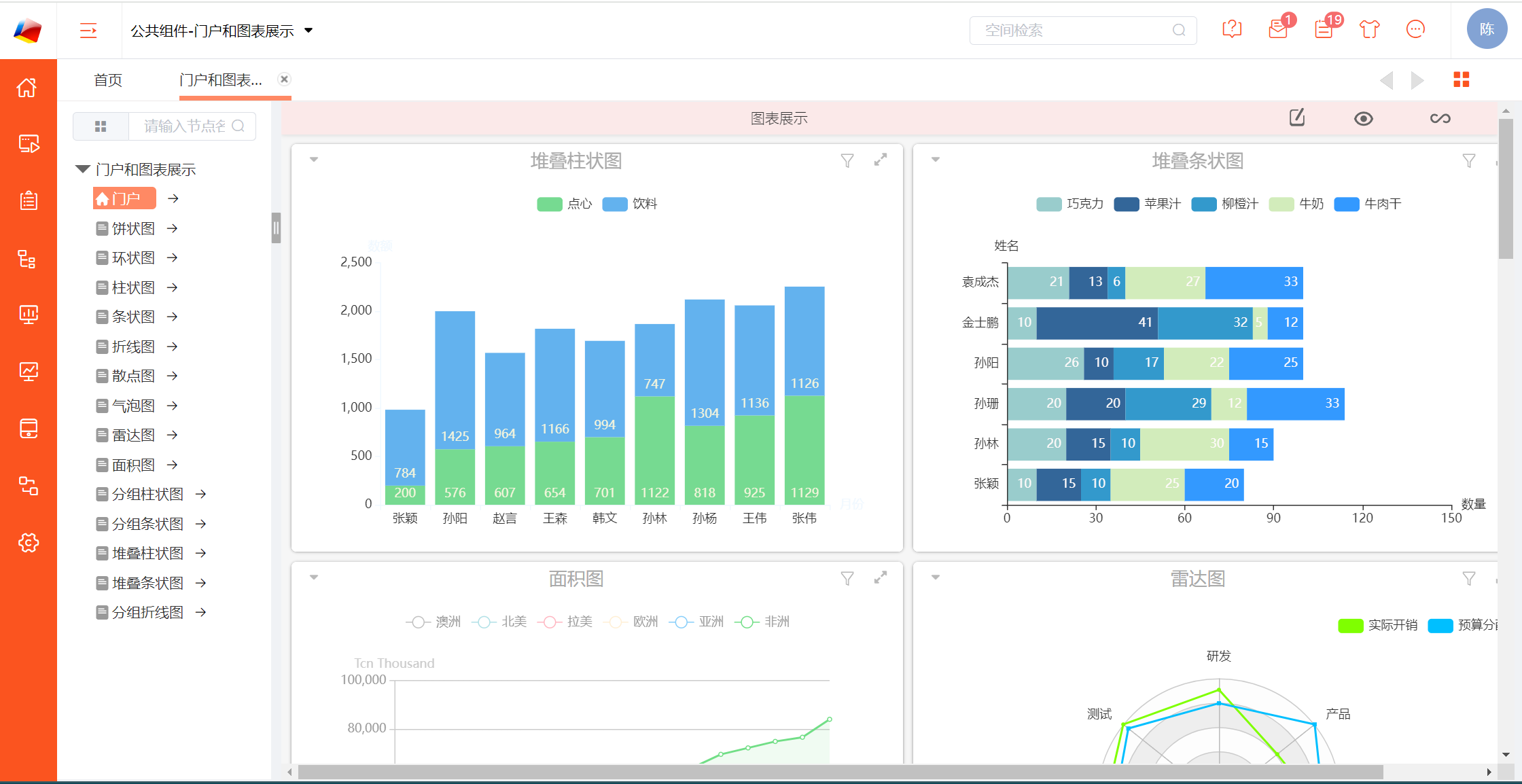
Task: Open settings gear in sidebar
Action: click(x=28, y=543)
